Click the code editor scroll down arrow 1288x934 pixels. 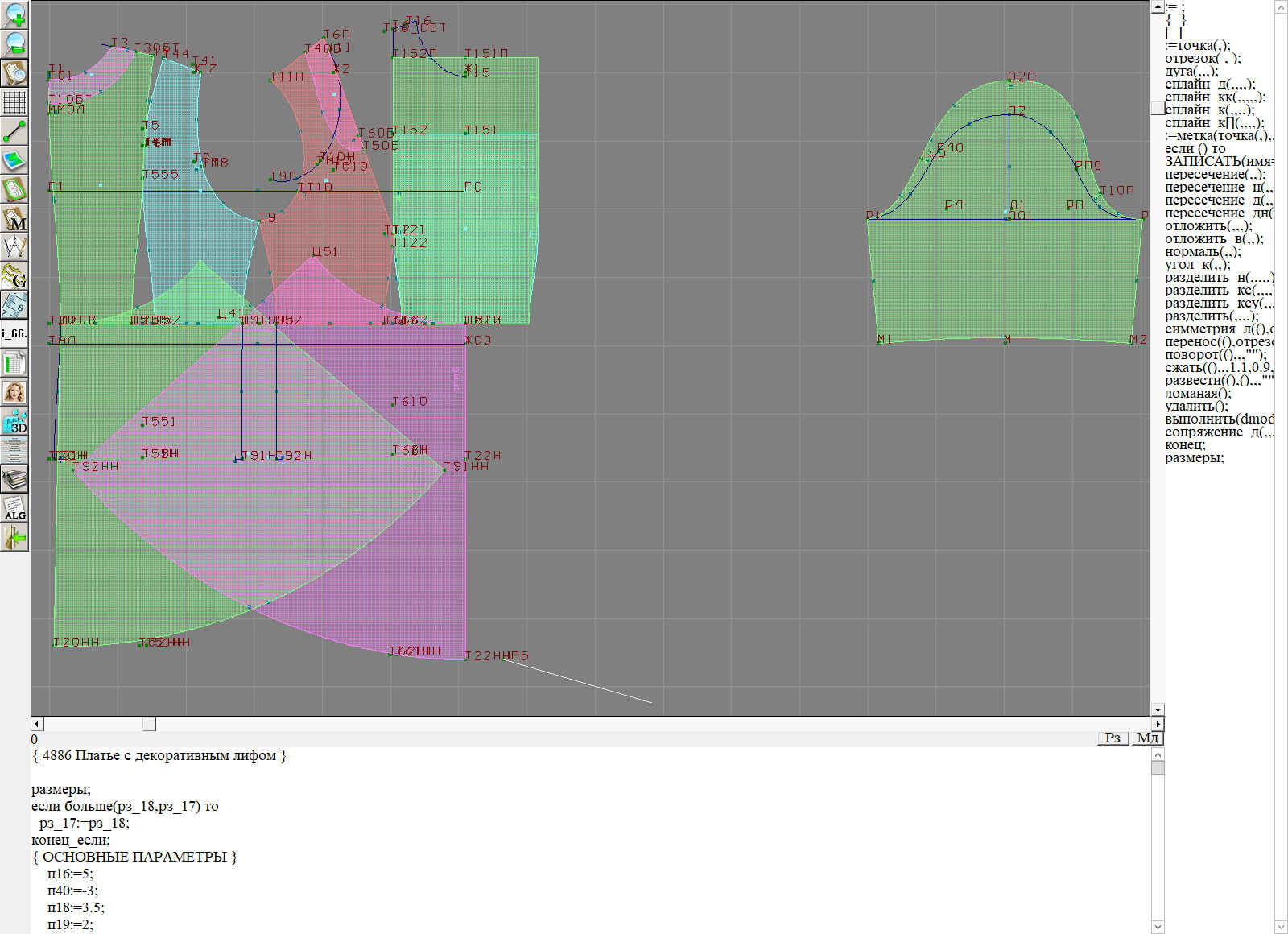click(x=1158, y=926)
